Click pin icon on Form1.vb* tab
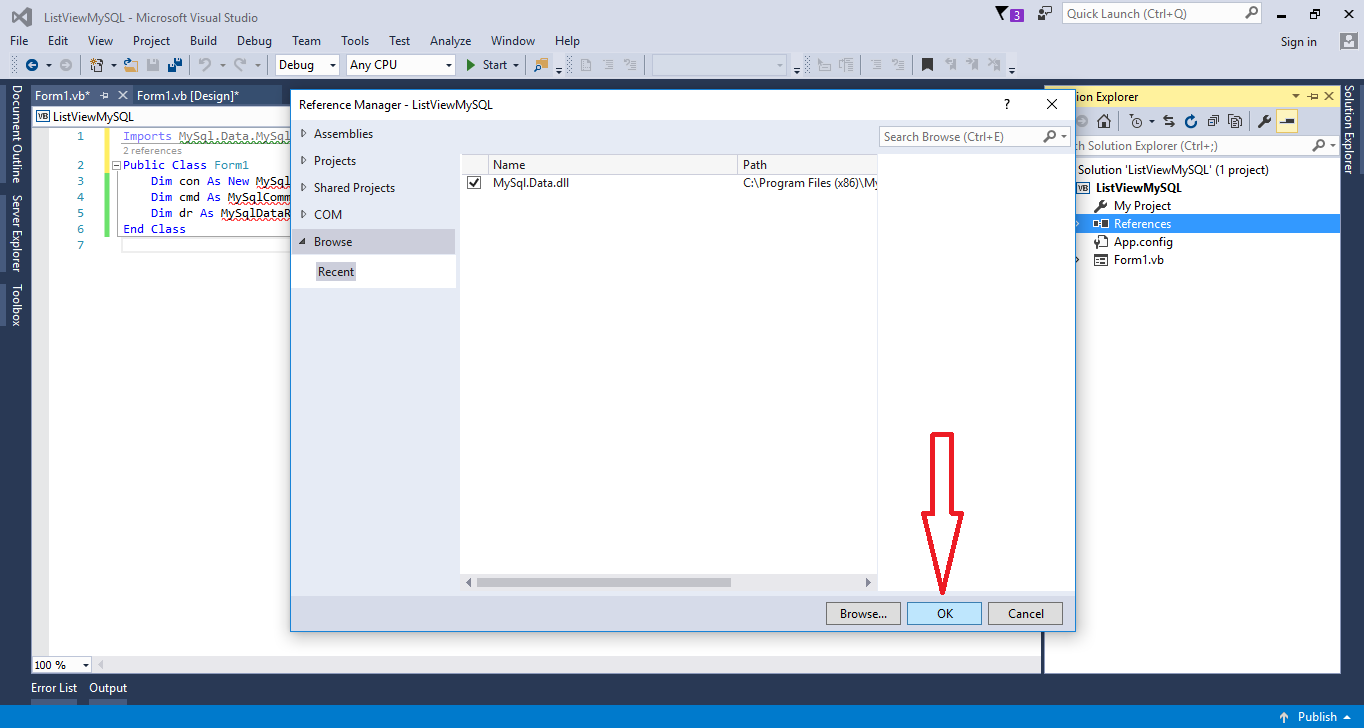This screenshot has width=1364, height=728. click(104, 95)
